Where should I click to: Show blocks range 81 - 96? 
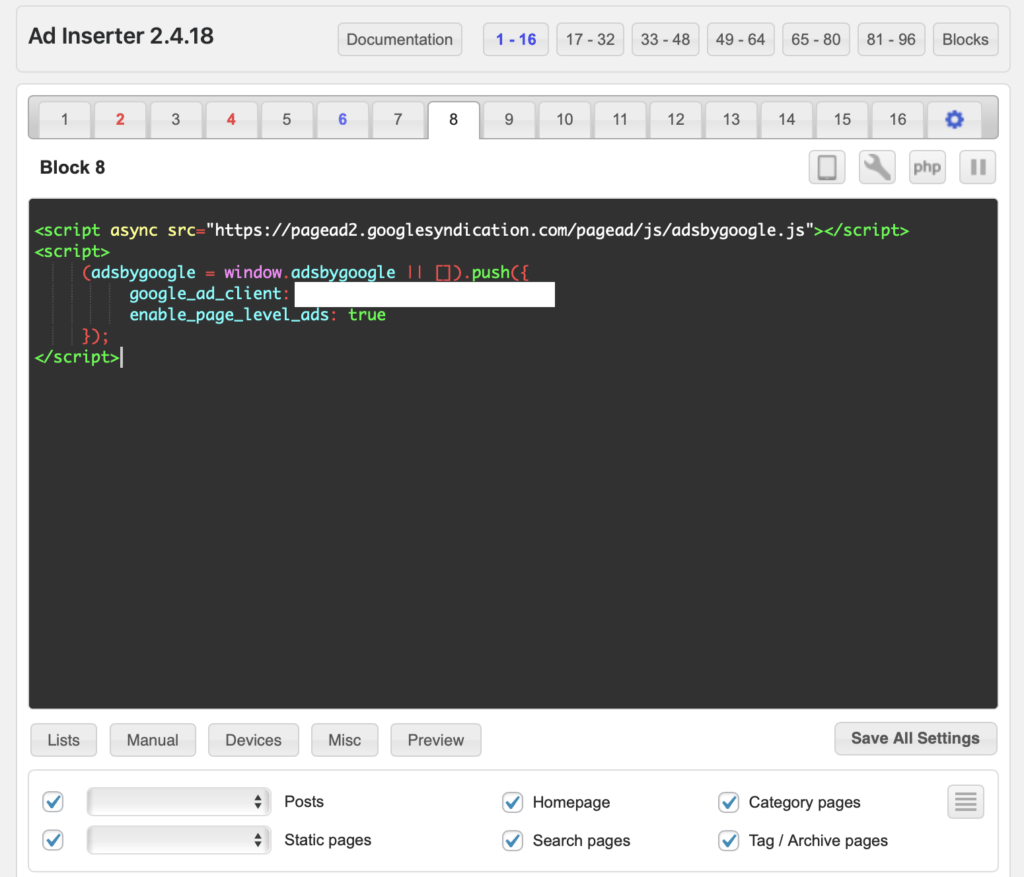point(891,39)
